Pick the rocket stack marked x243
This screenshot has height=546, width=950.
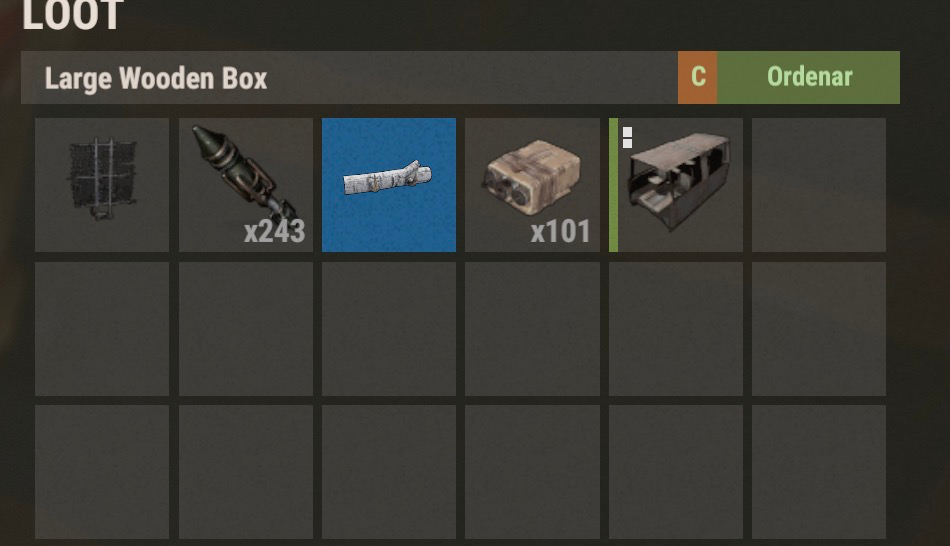pyautogui.click(x=246, y=185)
